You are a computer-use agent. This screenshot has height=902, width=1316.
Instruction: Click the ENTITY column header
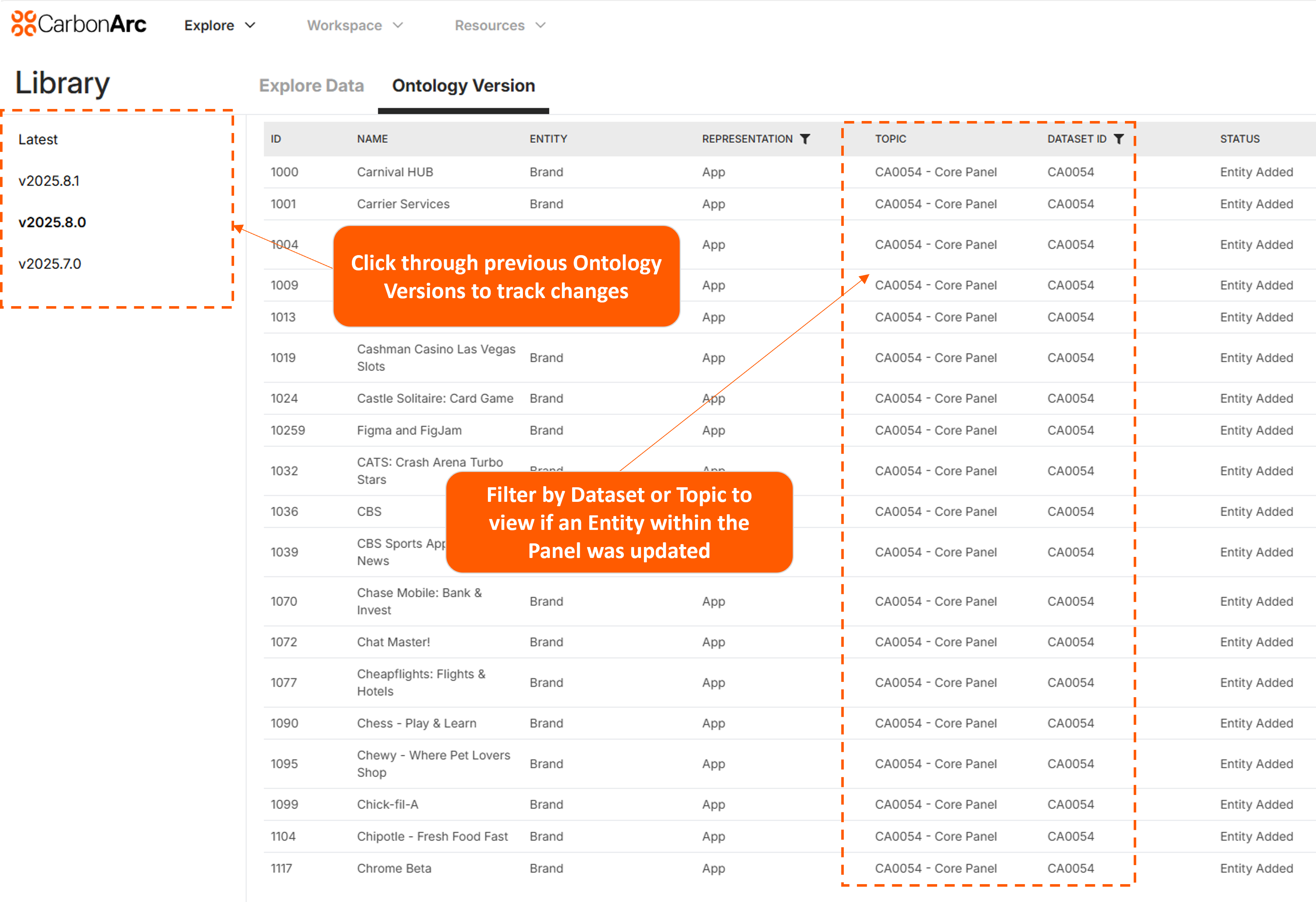pyautogui.click(x=548, y=139)
